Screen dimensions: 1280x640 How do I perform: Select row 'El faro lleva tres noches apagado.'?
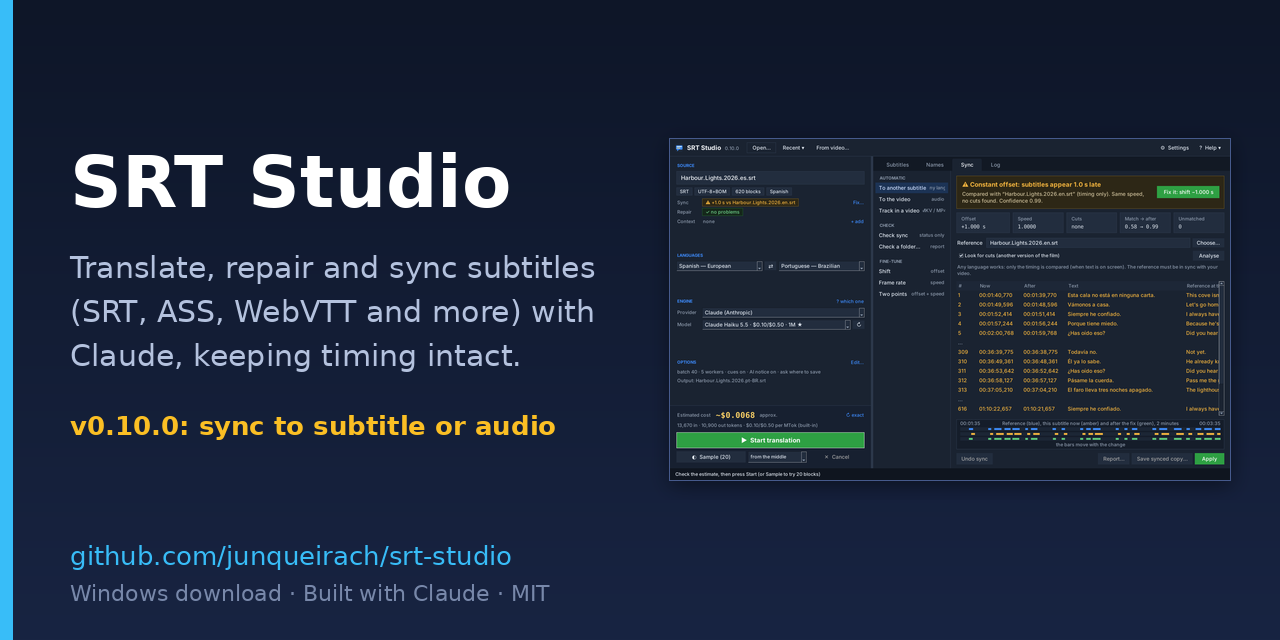click(1087, 389)
